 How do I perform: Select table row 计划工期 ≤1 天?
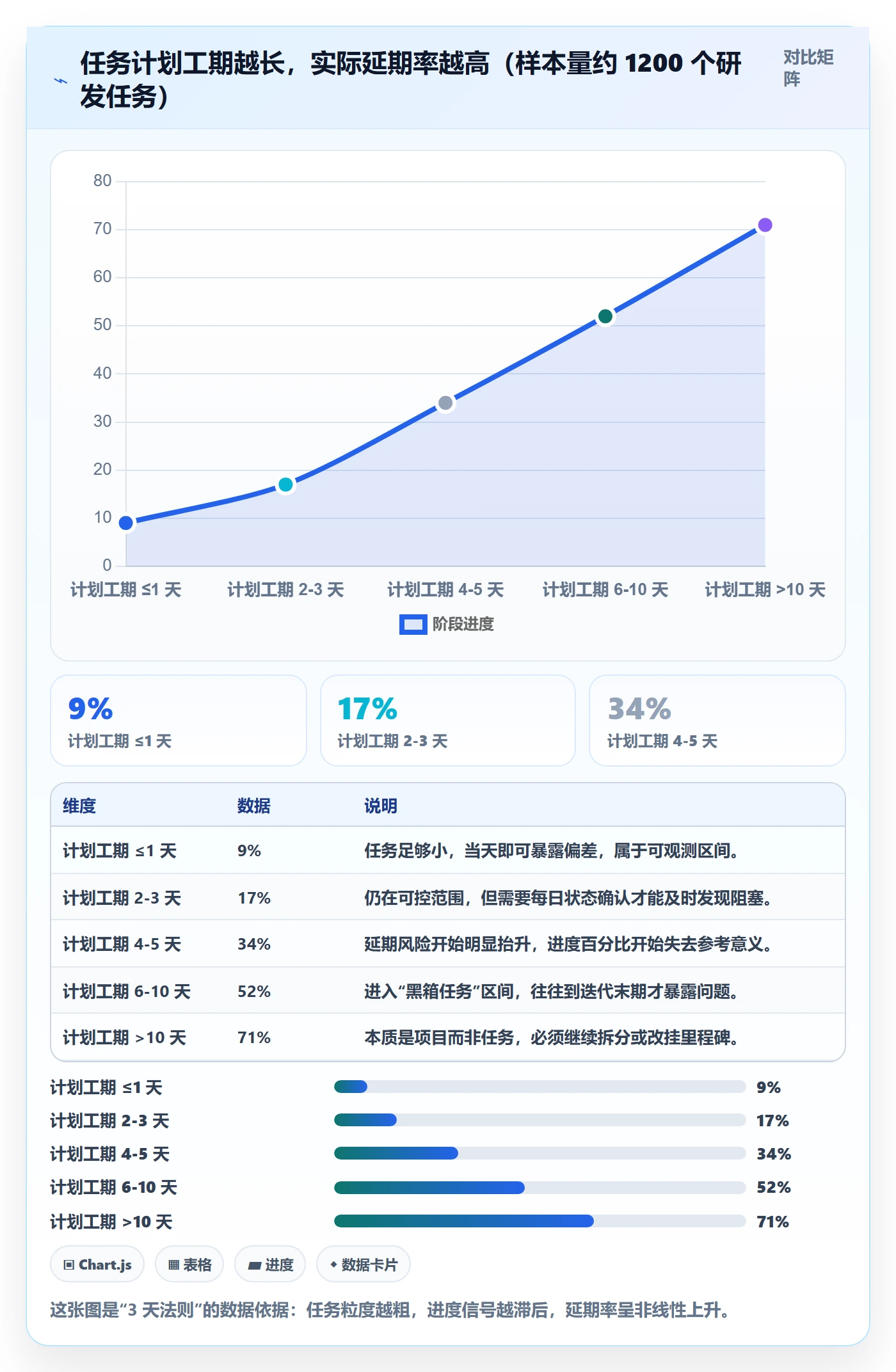tap(448, 850)
